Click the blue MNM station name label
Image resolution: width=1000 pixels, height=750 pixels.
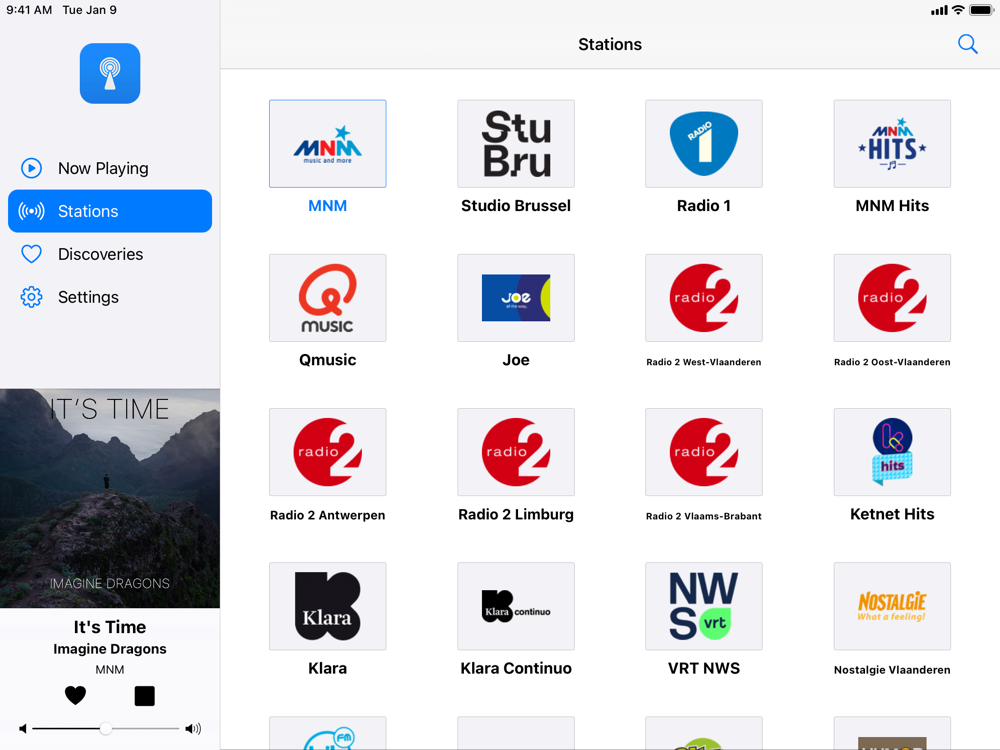(328, 206)
